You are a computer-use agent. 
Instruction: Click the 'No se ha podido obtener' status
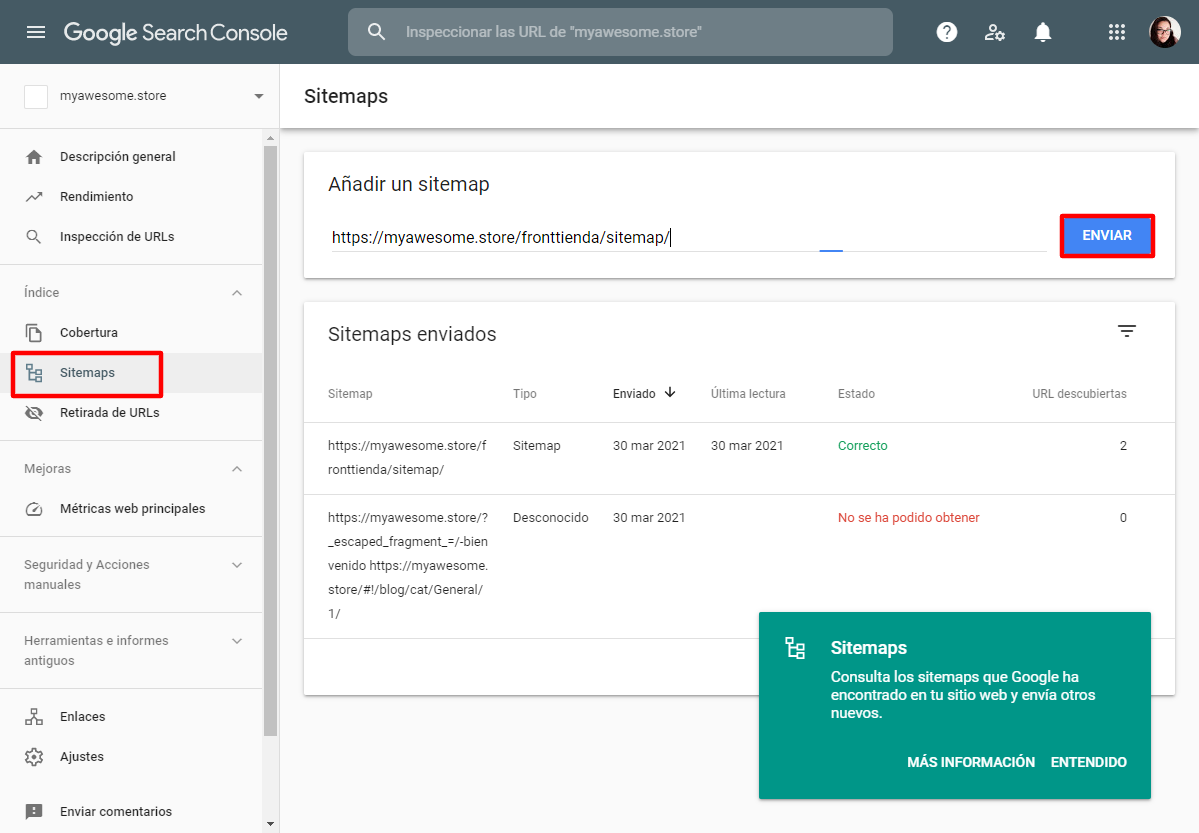point(908,518)
